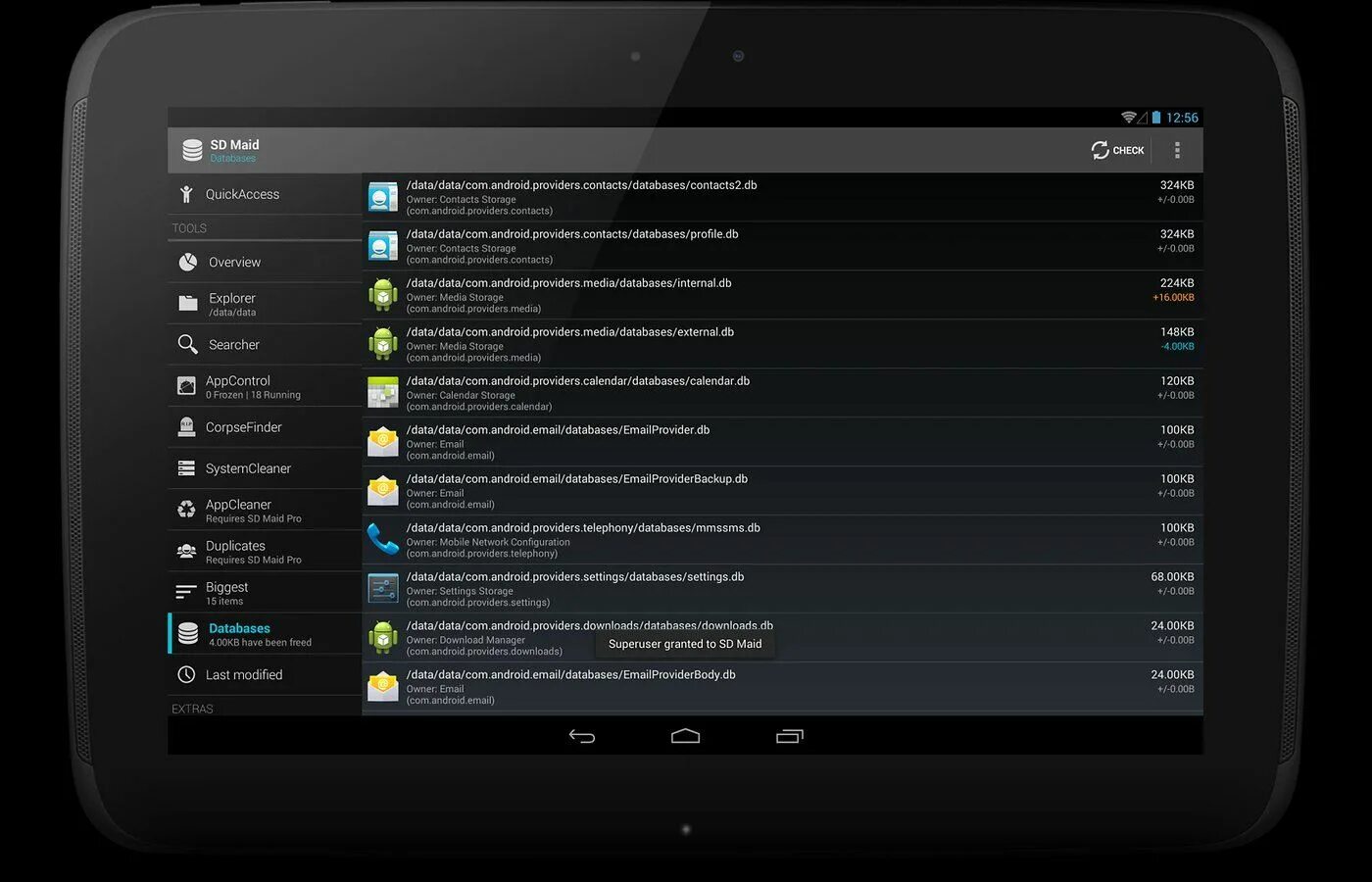Tap the Android icon for downloads.db
The image size is (1372, 882).
pos(383,638)
